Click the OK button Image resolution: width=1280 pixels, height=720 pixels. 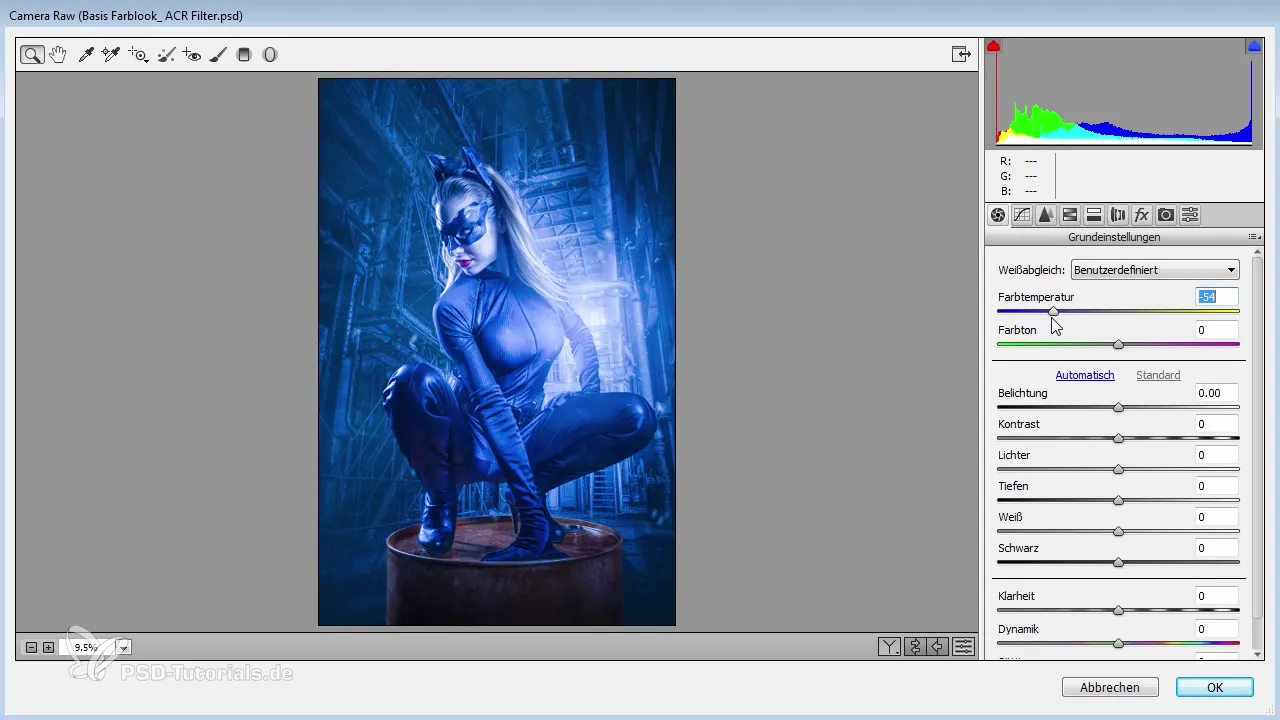click(x=1215, y=687)
